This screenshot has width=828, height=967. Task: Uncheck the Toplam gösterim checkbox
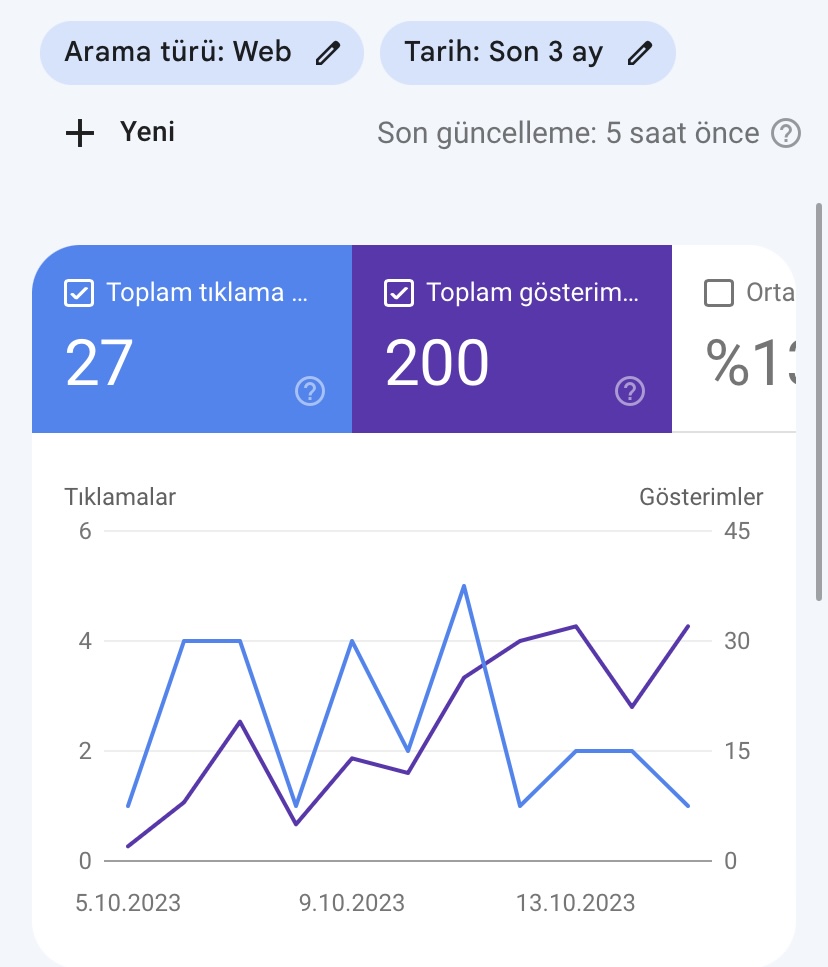(x=399, y=293)
